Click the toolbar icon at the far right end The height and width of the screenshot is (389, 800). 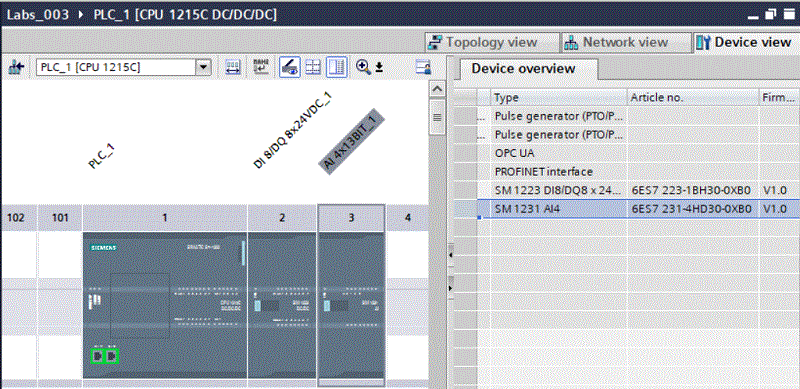[423, 67]
